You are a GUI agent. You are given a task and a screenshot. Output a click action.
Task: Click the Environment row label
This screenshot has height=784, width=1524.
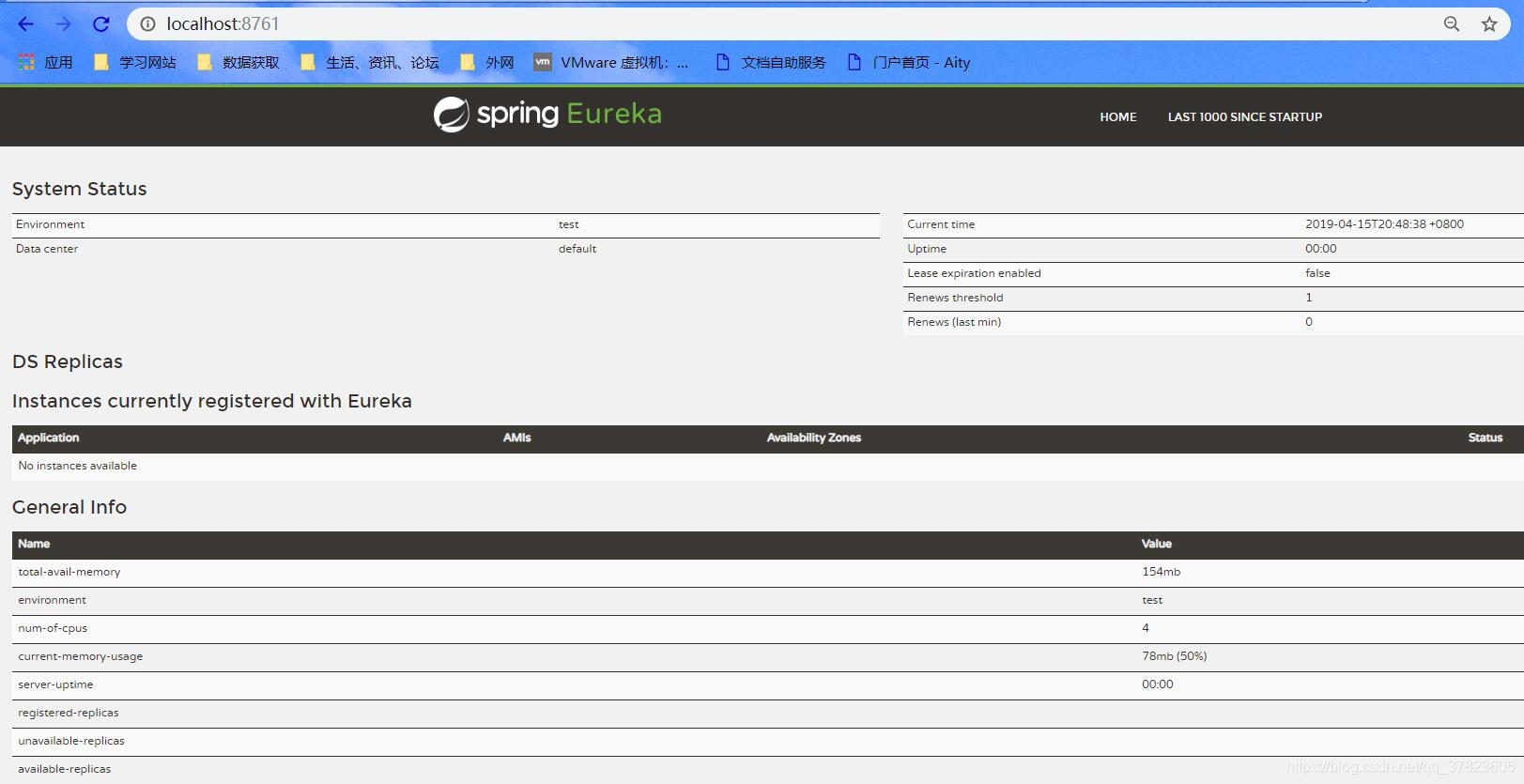click(51, 224)
